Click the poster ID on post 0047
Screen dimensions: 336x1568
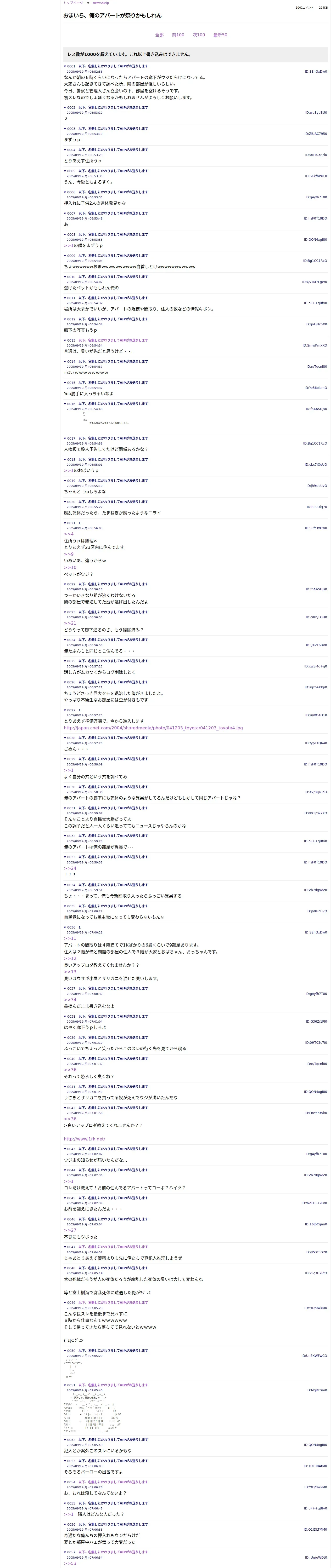pos(316,1252)
